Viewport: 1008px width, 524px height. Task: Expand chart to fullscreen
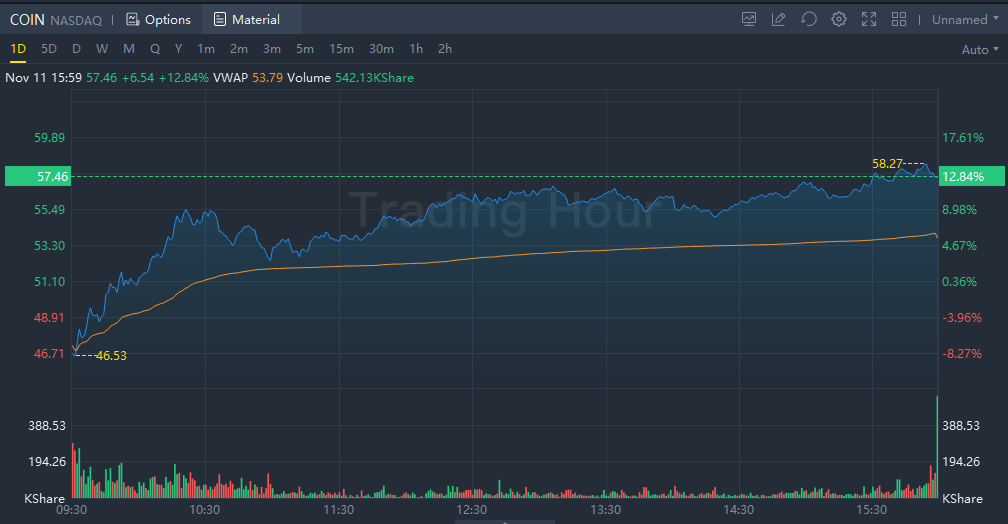[869, 19]
